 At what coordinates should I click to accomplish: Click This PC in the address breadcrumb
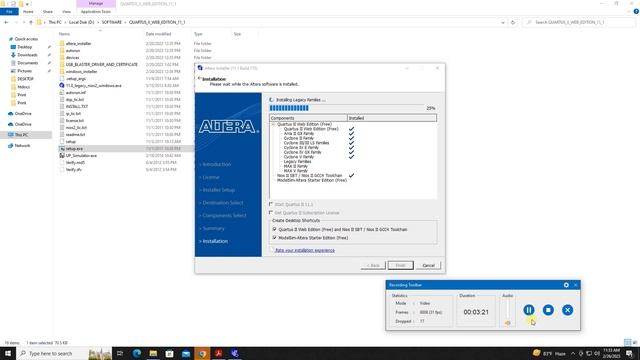(x=55, y=22)
